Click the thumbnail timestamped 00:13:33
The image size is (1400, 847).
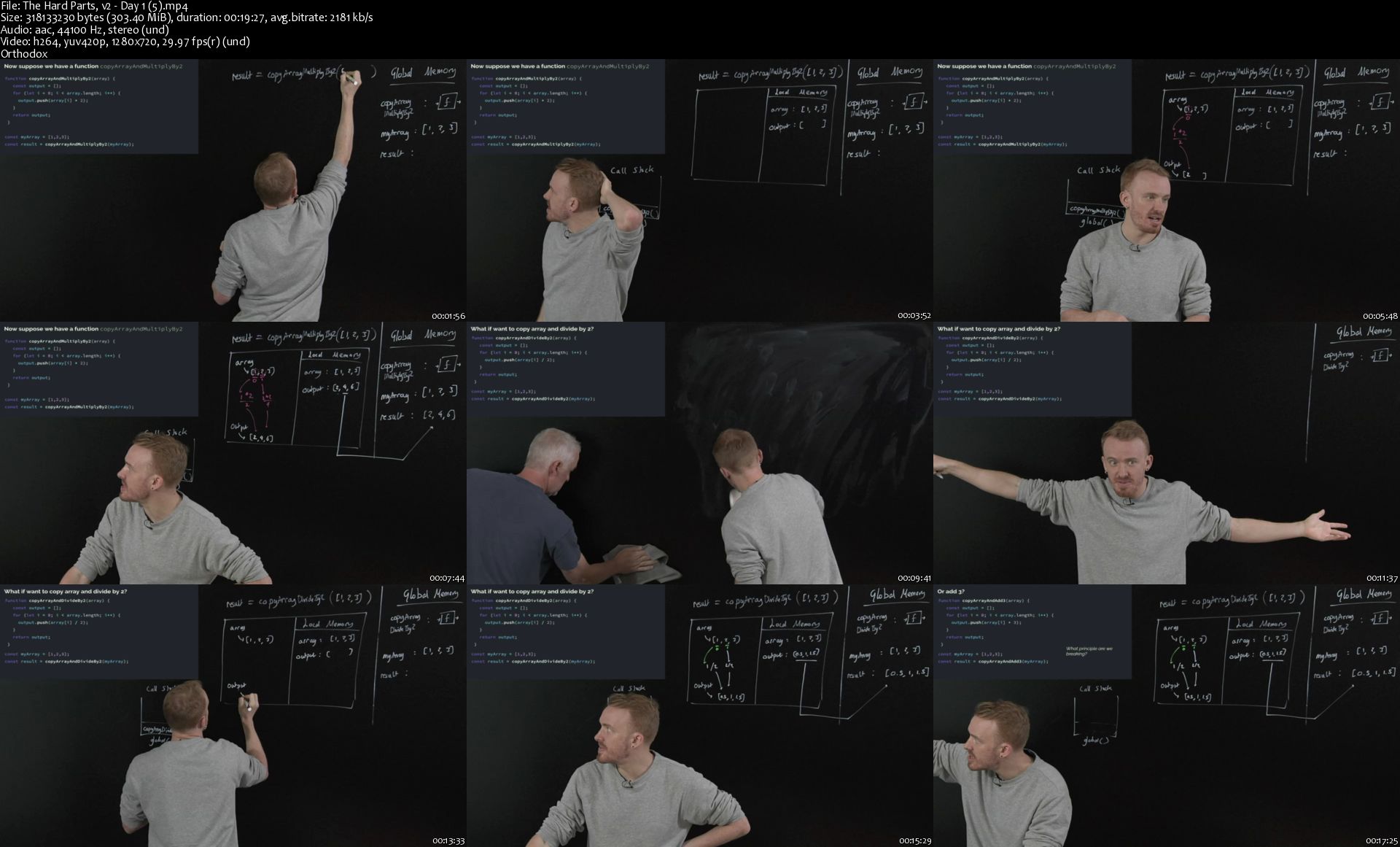pos(233,716)
